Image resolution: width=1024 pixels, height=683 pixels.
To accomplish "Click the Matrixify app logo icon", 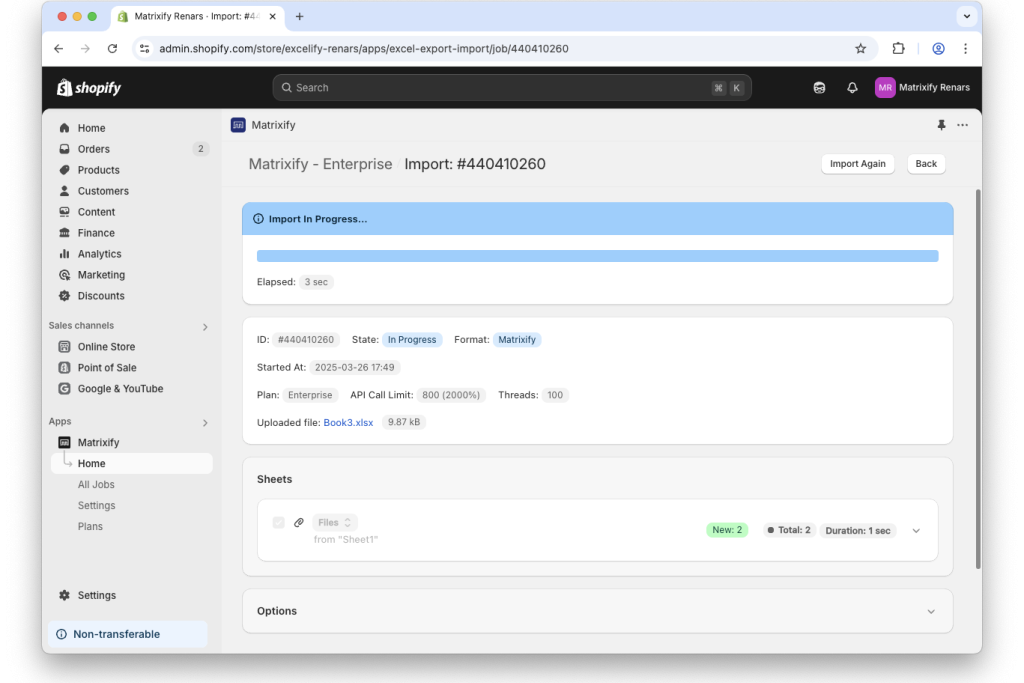I will click(238, 125).
